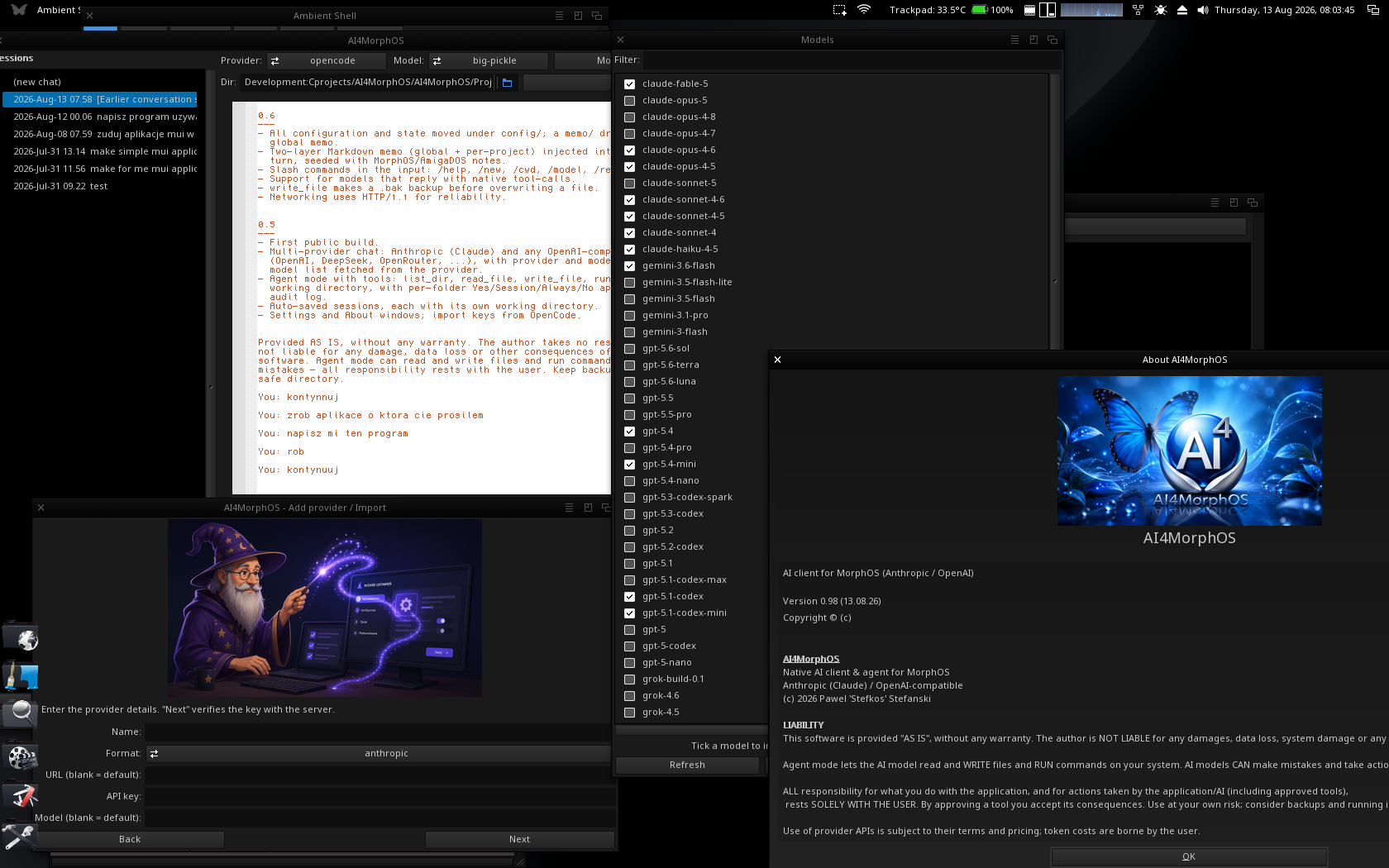
Task: Click the "gpt-5.3-codex-spark" model name
Action: pyautogui.click(x=687, y=497)
